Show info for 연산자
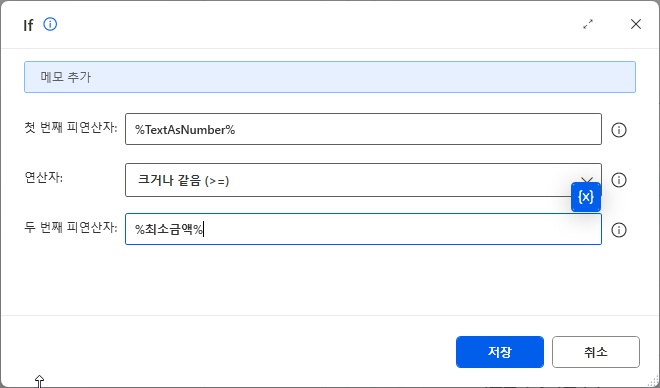This screenshot has width=660, height=388. point(619,180)
